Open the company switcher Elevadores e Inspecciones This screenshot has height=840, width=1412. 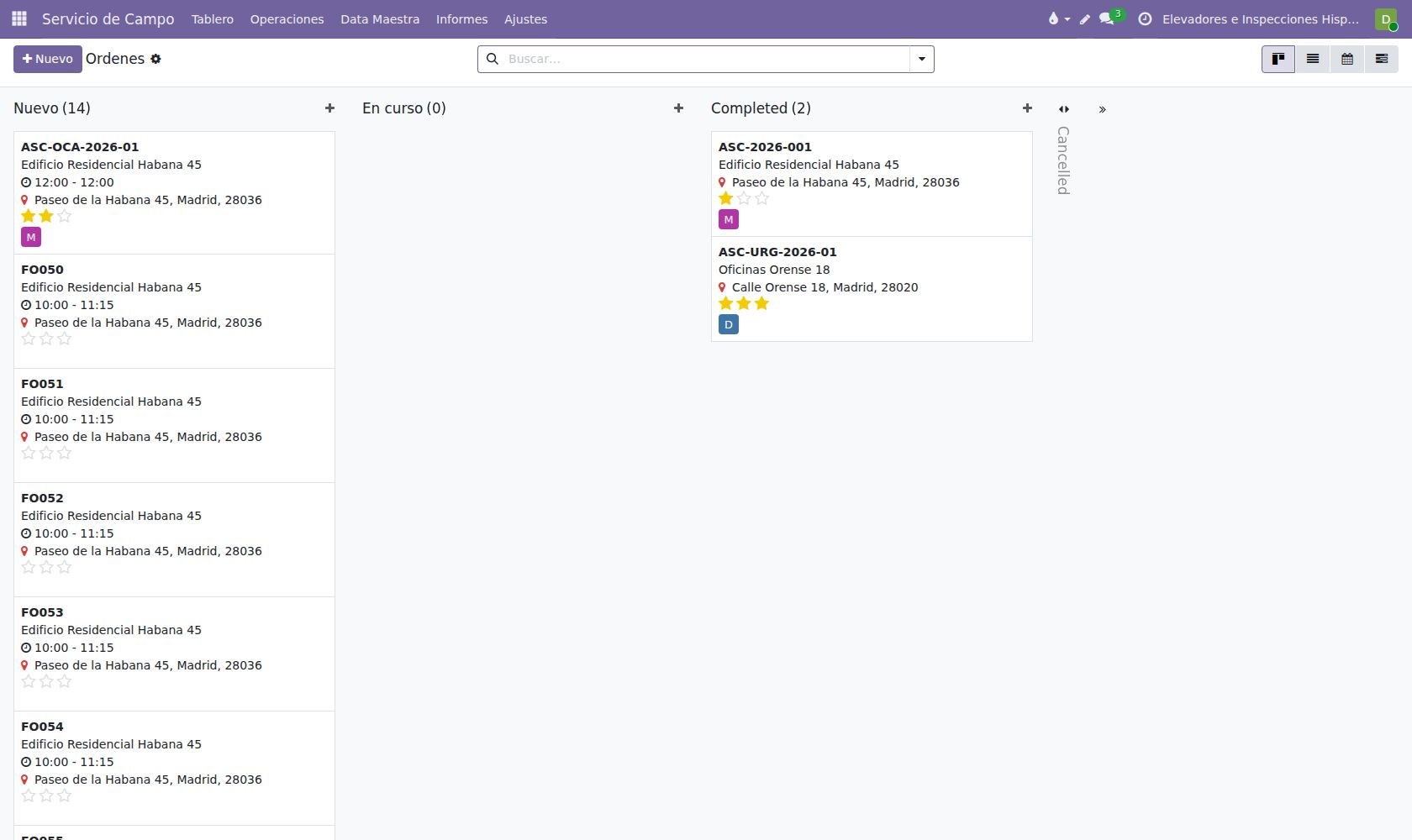click(x=1260, y=19)
